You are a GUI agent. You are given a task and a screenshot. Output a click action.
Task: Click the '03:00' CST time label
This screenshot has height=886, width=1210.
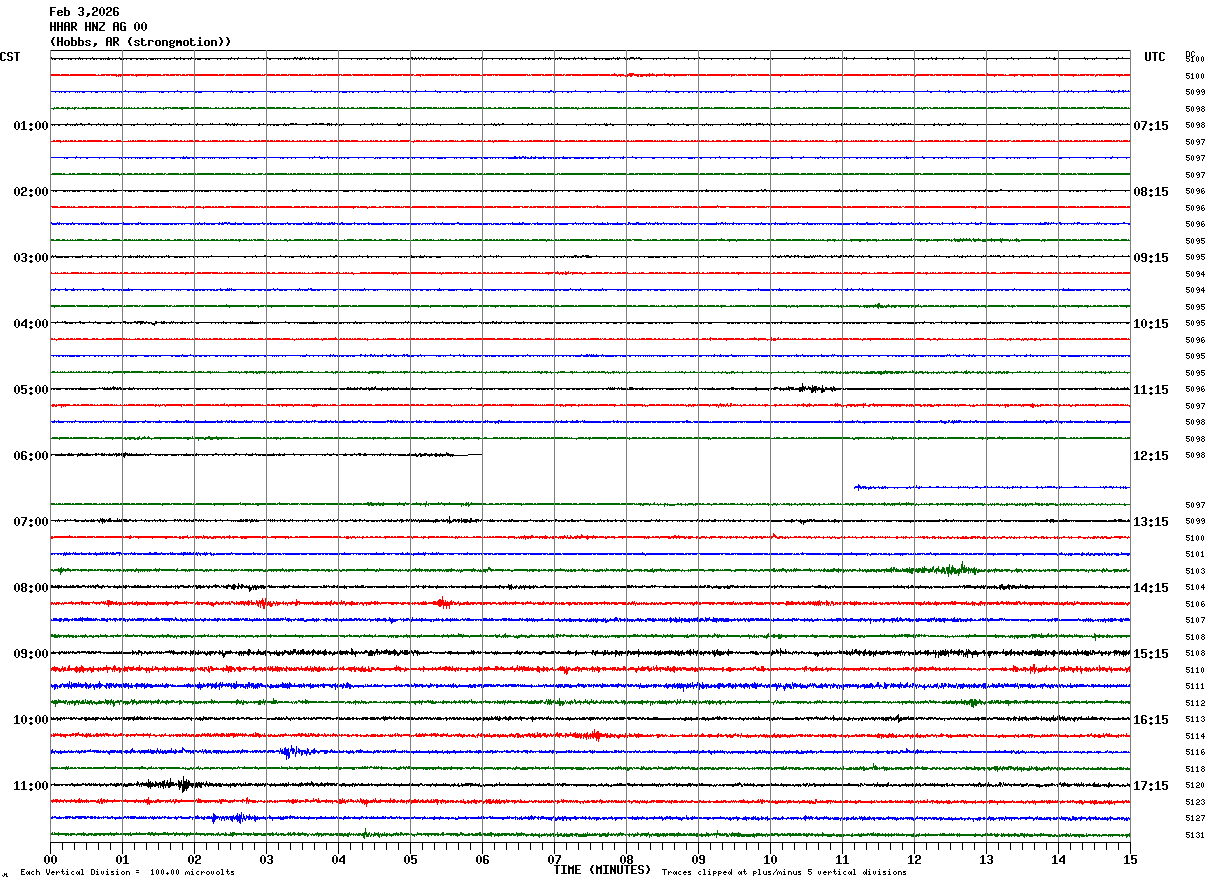(31, 258)
